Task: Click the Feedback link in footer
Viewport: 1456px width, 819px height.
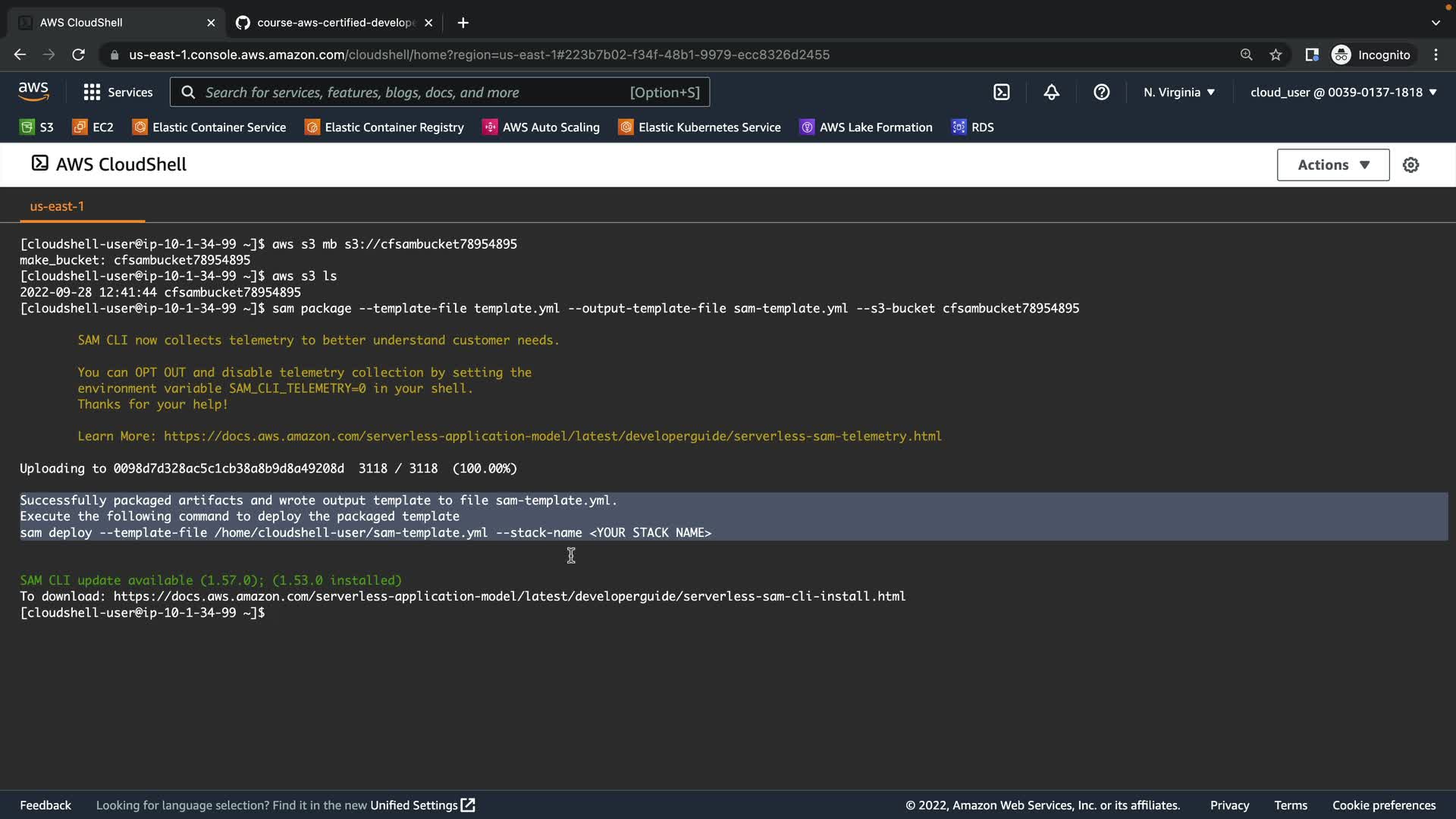Action: pyautogui.click(x=45, y=805)
